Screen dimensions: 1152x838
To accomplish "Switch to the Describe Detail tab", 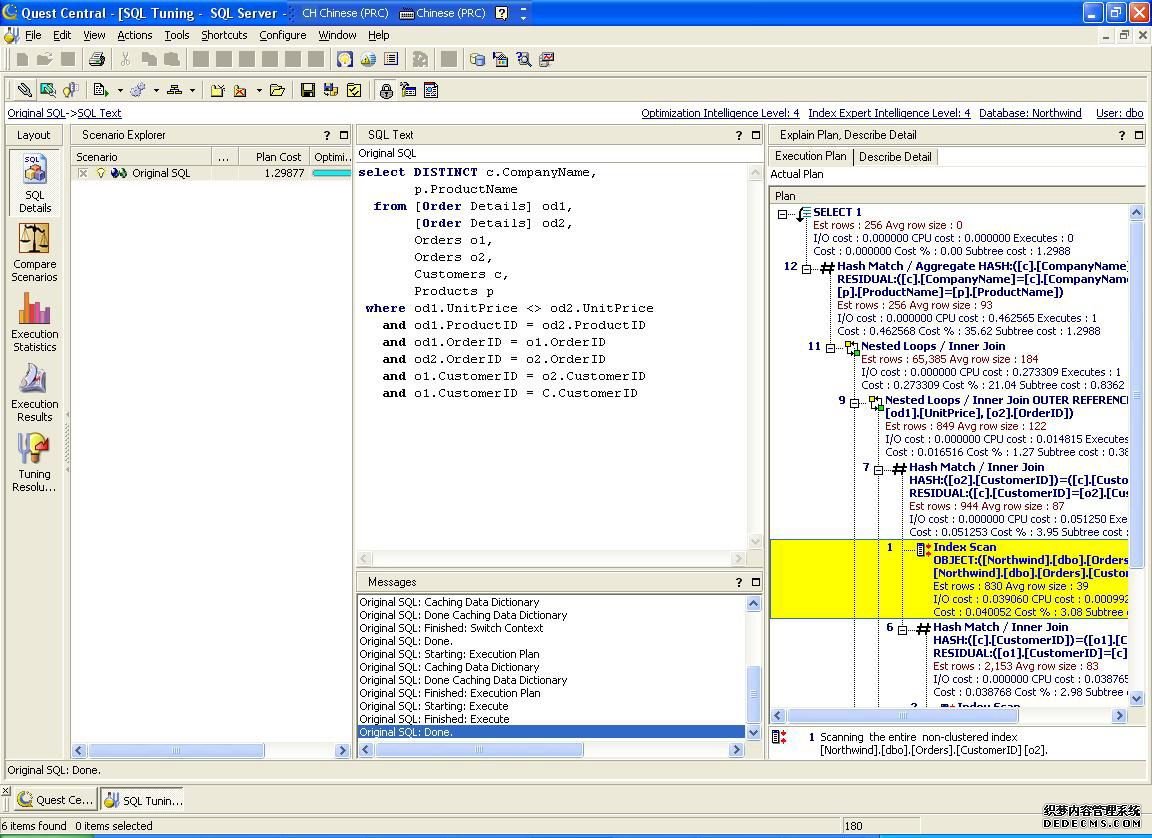I will pos(895,156).
